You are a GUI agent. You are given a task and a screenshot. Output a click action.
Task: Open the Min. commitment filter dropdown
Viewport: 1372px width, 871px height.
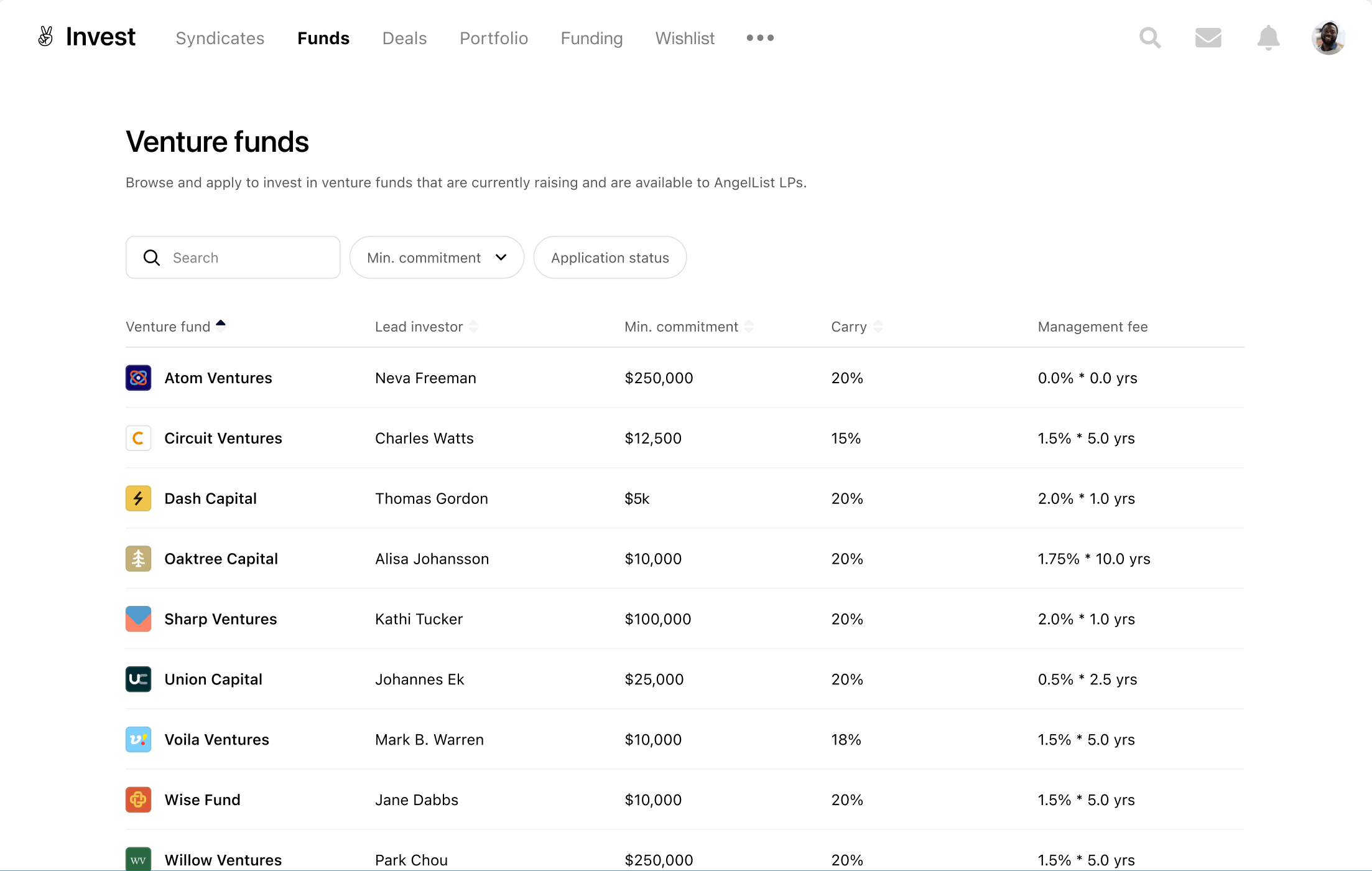point(437,258)
